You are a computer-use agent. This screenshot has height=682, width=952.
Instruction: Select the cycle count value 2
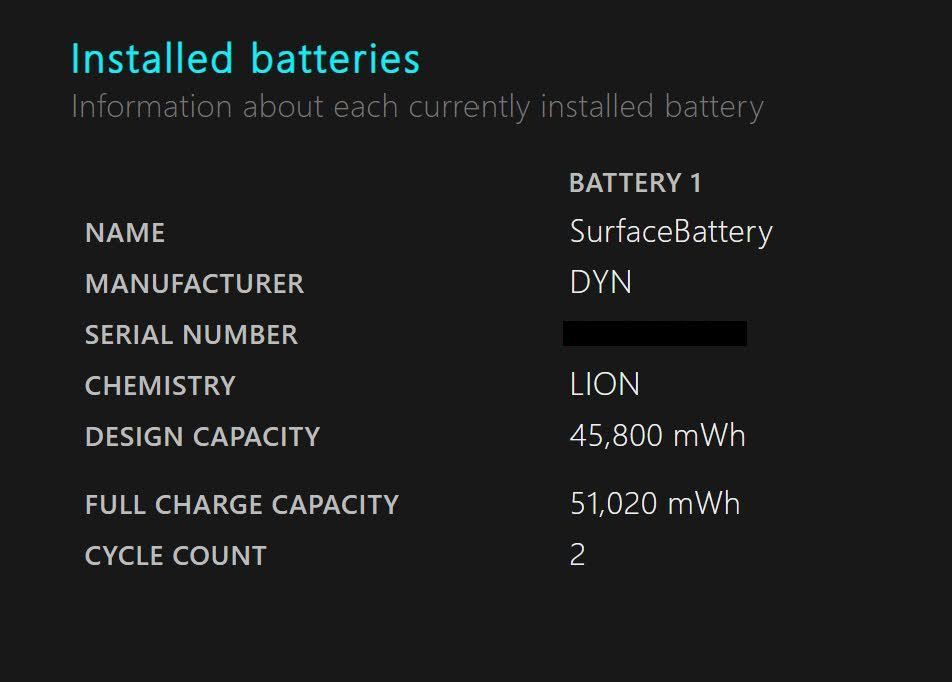tap(577, 554)
